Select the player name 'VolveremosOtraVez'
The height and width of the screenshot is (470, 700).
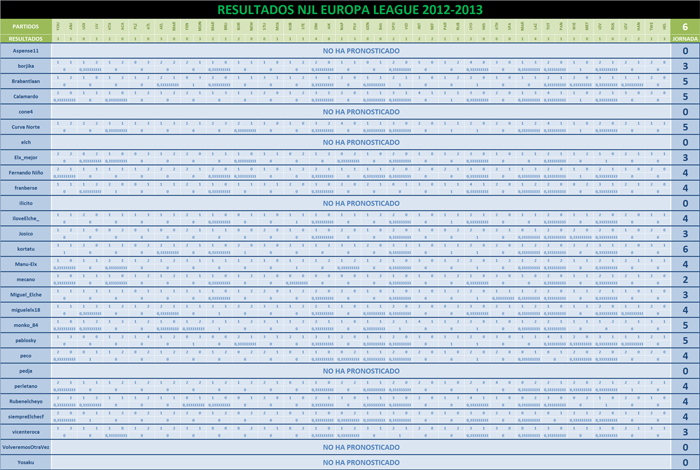26,447
